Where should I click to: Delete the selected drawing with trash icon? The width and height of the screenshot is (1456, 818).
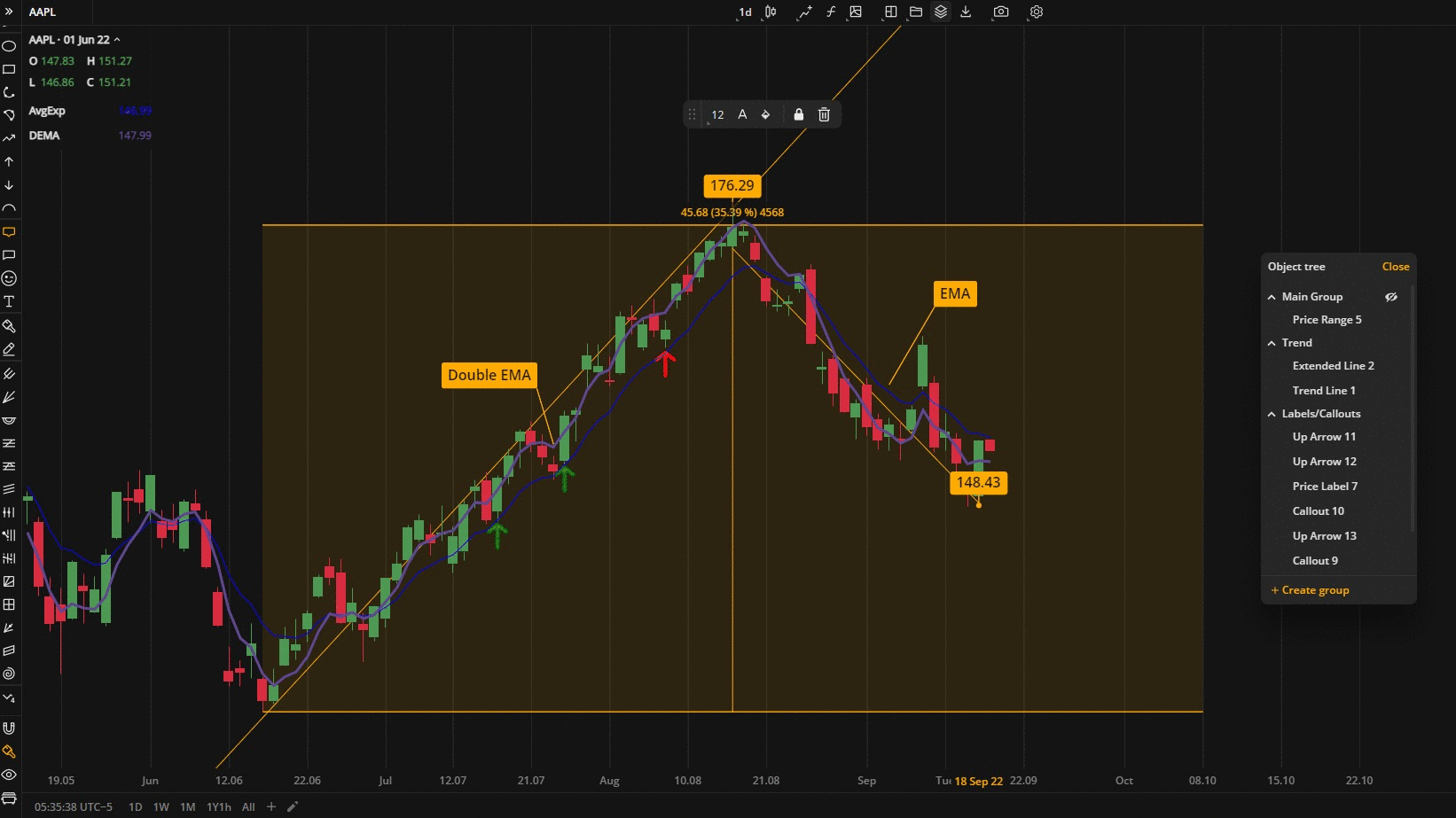click(824, 114)
